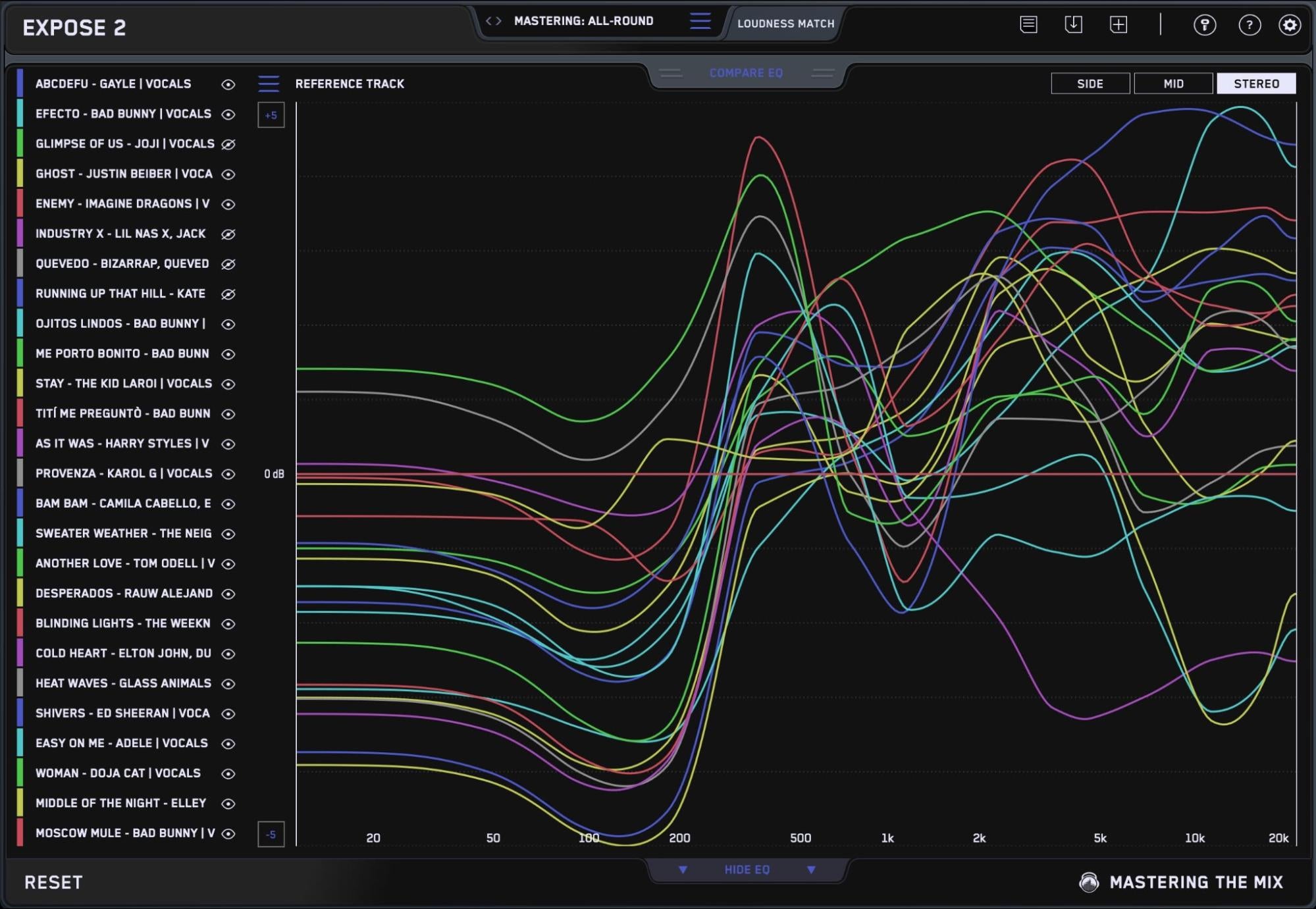Click the red color swatch beside Moscow Mule
The height and width of the screenshot is (909, 1316).
click(20, 833)
